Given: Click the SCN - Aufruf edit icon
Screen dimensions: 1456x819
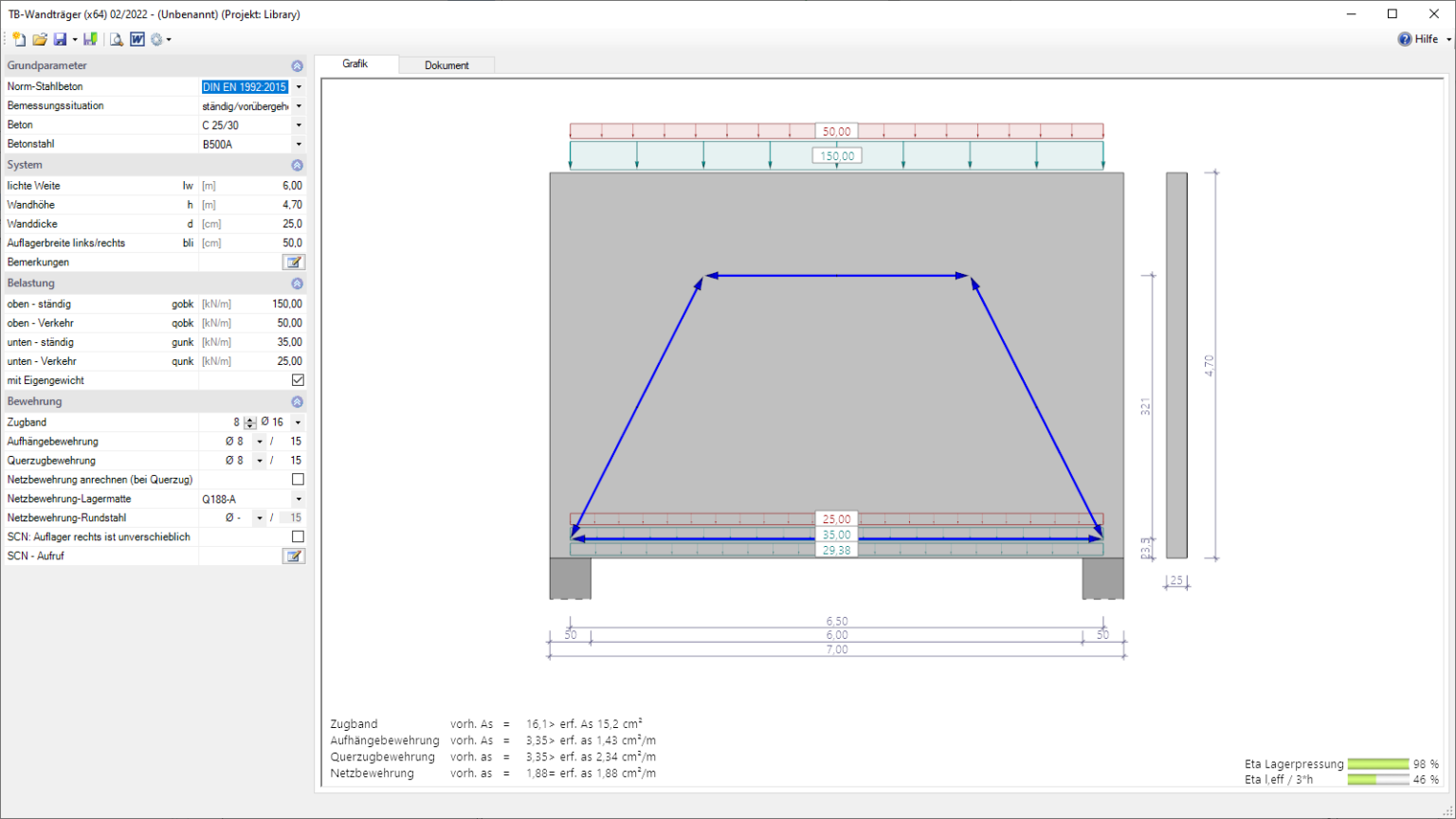Looking at the screenshot, I should pyautogui.click(x=294, y=556).
